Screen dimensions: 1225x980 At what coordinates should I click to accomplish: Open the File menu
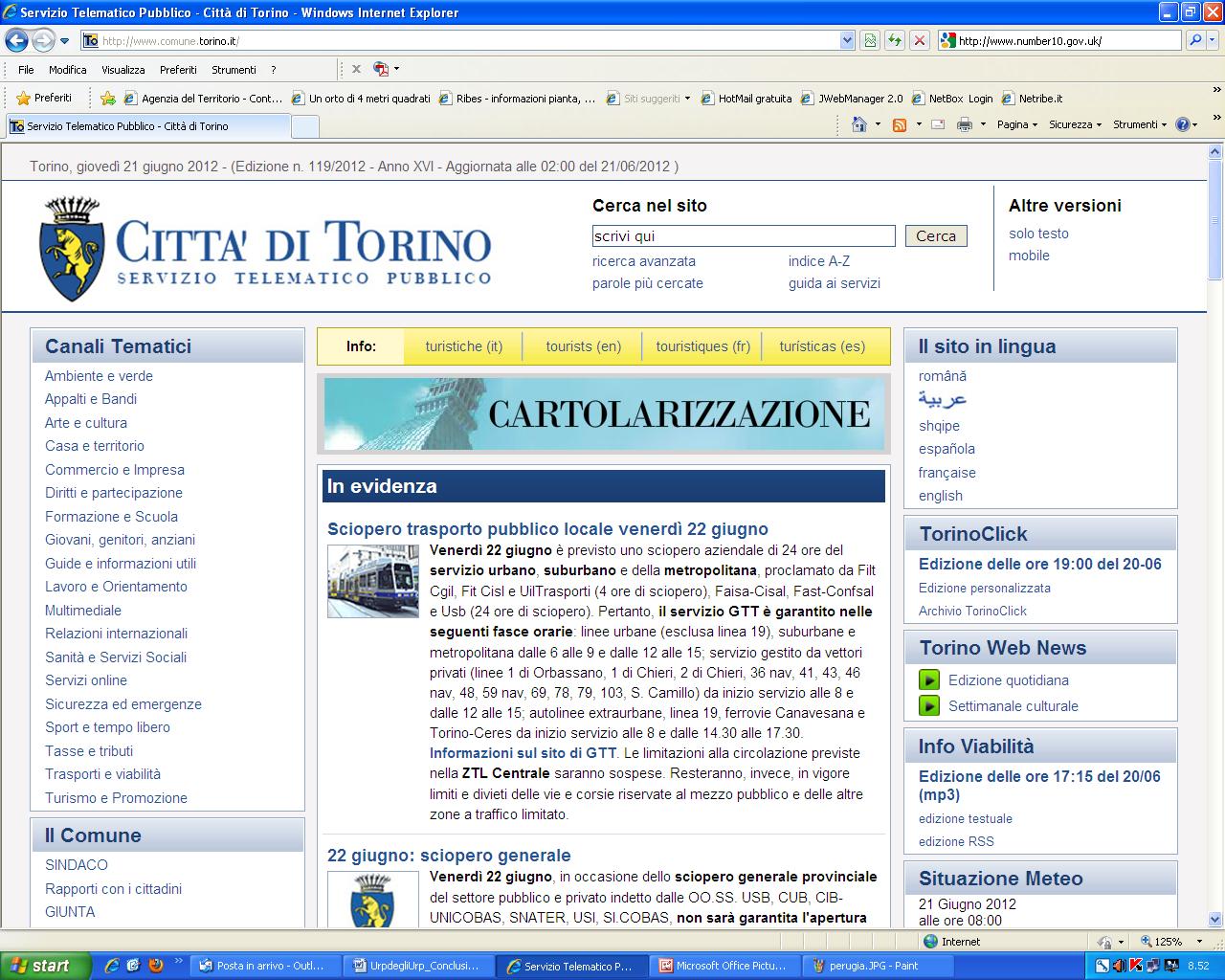pyautogui.click(x=26, y=70)
